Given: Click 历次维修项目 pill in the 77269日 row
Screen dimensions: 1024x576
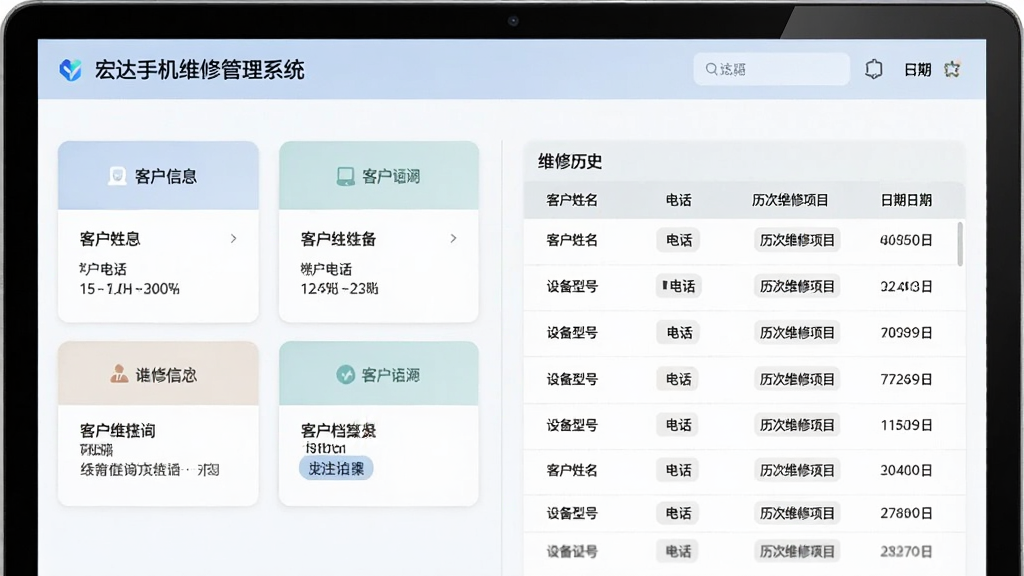Looking at the screenshot, I should [797, 379].
